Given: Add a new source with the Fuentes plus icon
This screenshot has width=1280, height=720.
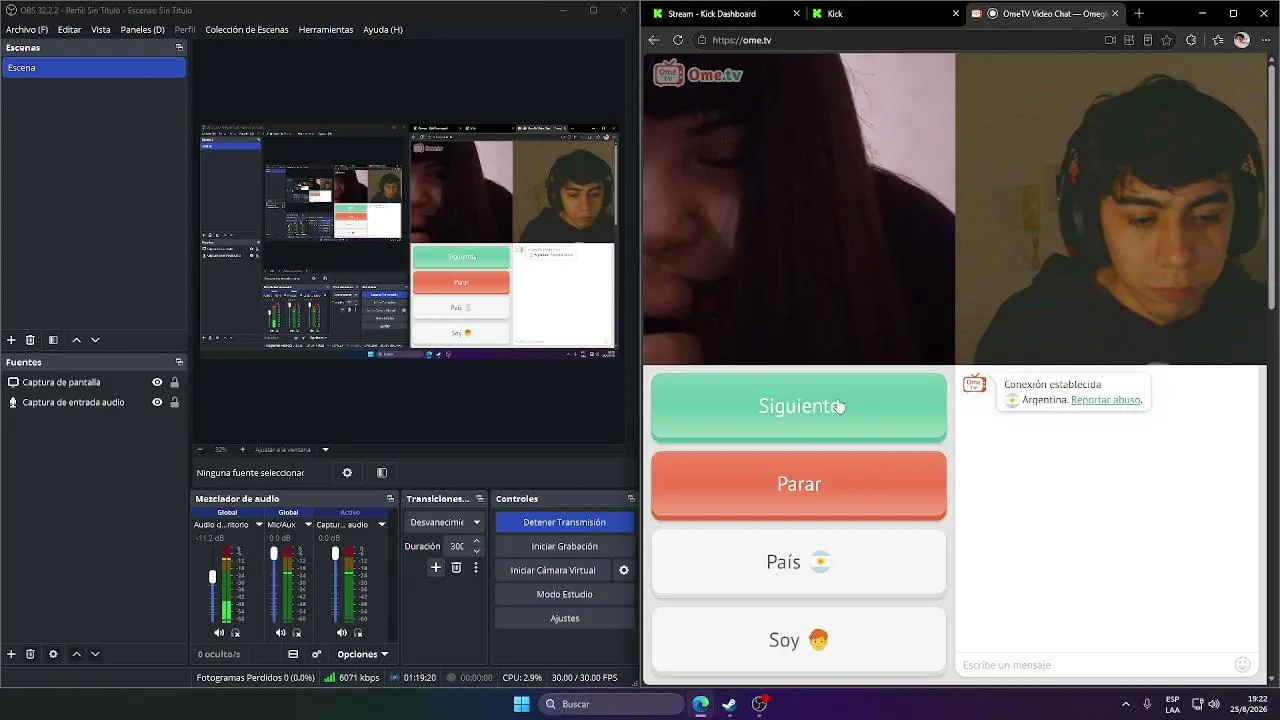Looking at the screenshot, I should point(11,654).
